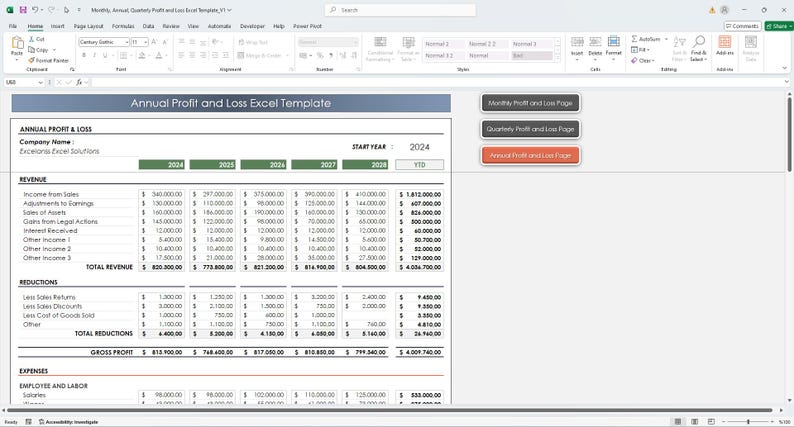Adjust the zoom slider
The height and width of the screenshot is (427, 794).
[x=748, y=421]
